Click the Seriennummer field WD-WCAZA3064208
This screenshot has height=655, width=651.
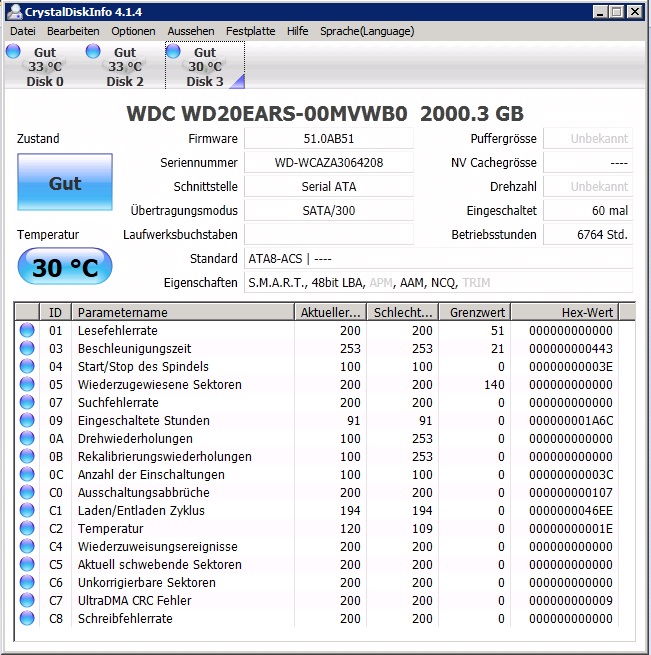[329, 162]
